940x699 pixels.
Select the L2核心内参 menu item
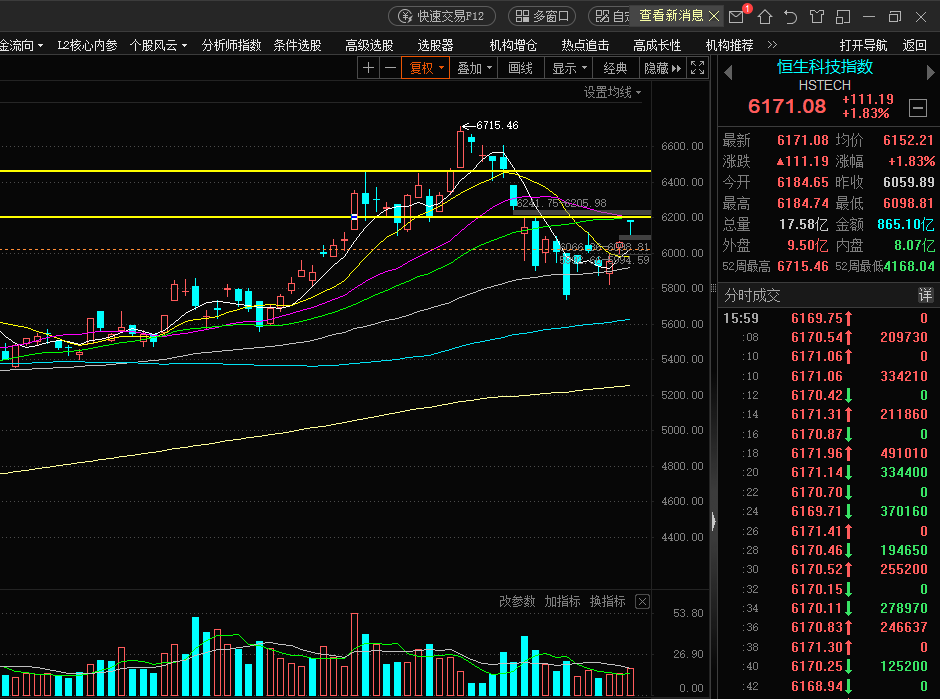[x=87, y=46]
